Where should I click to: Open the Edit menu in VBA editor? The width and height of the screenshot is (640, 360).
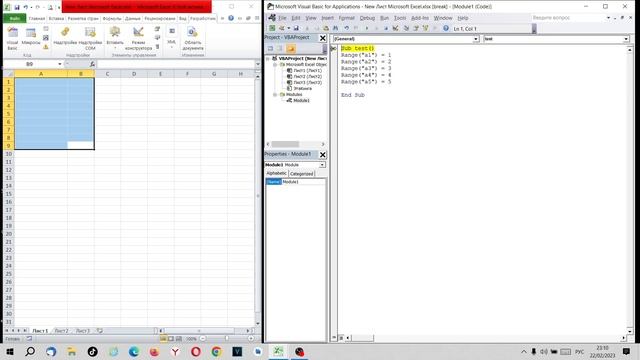coord(296,18)
